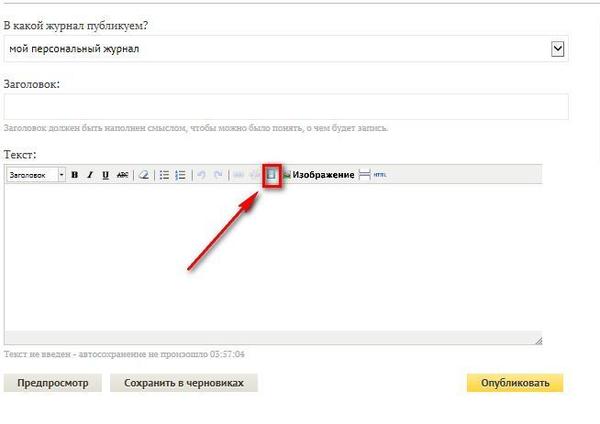Insert a numbered list
This screenshot has width=600, height=424.
(x=180, y=175)
